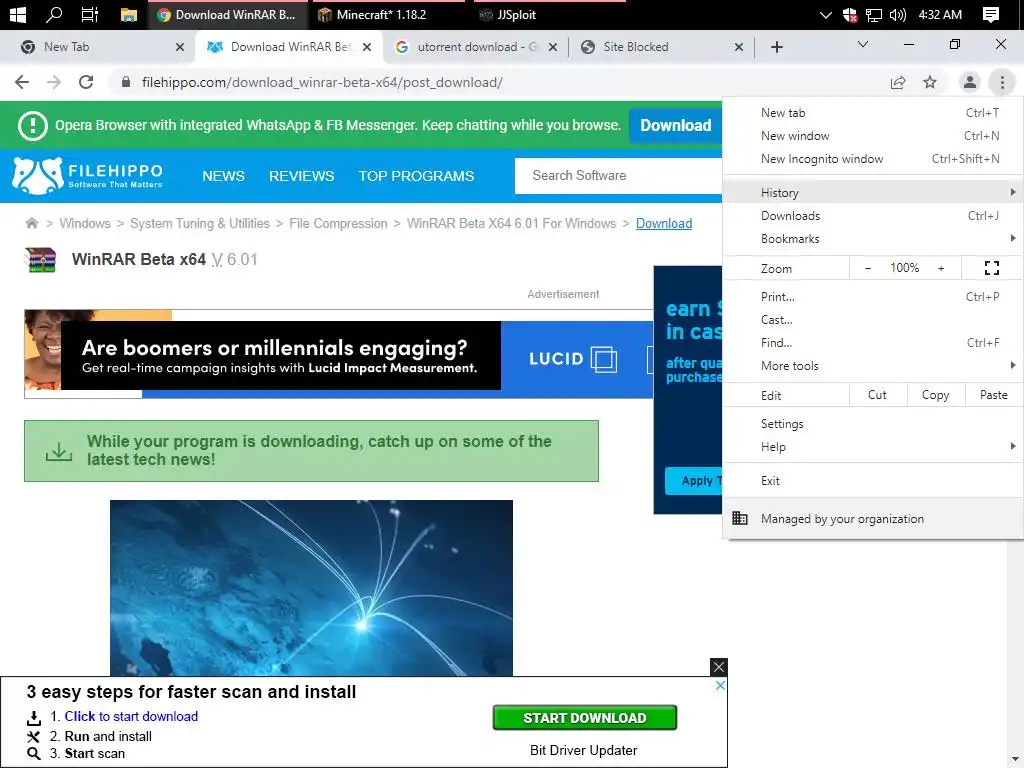Click the taskbar search magnifier
This screenshot has width=1024, height=768.
(54, 14)
